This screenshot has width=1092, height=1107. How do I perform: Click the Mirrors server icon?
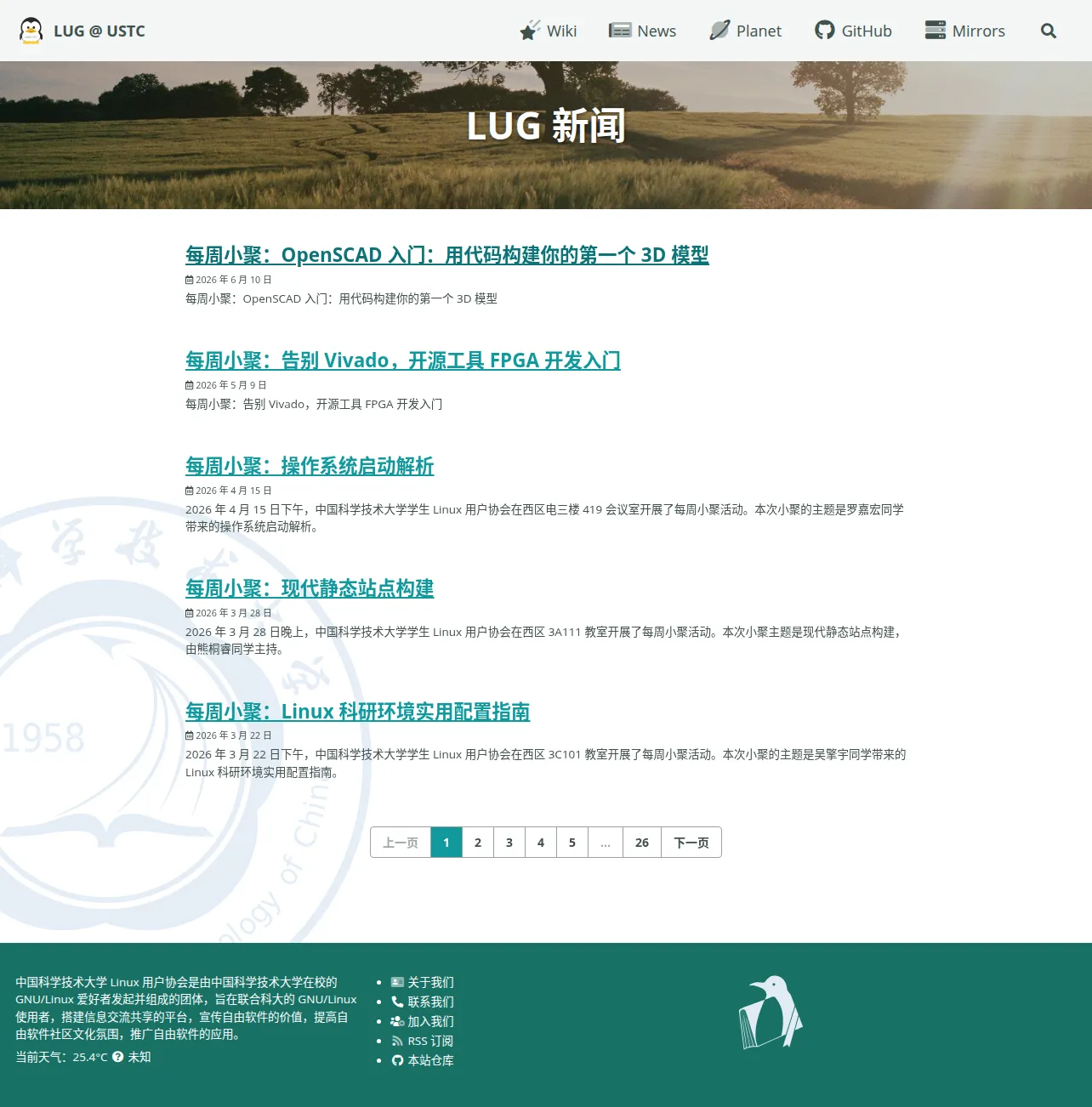[x=936, y=31]
